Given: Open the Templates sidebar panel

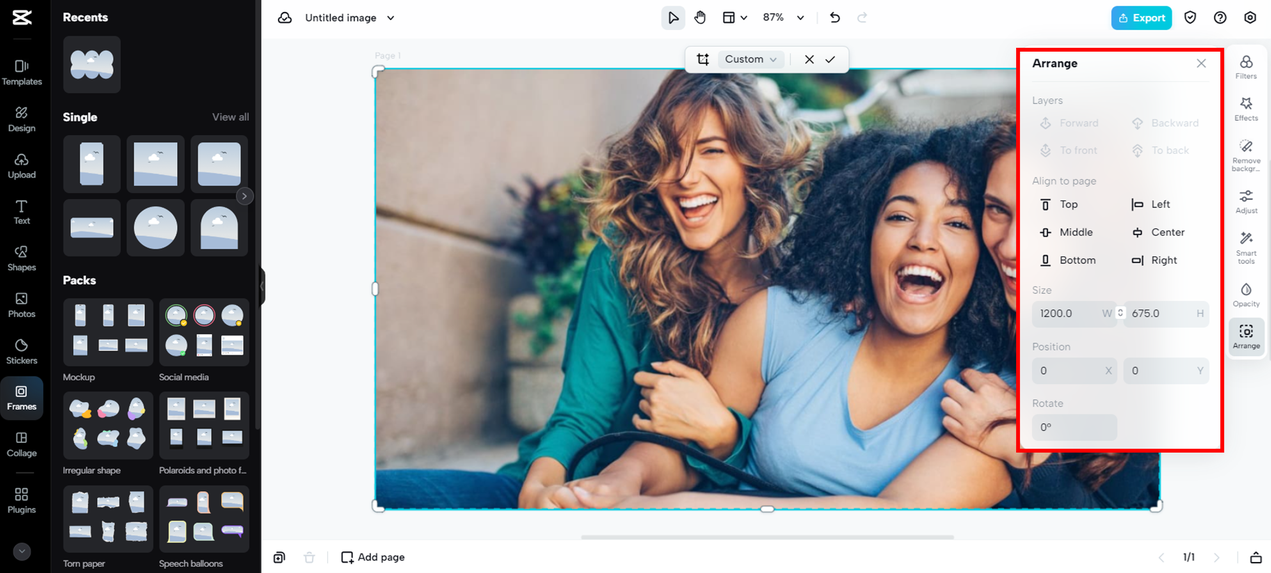Looking at the screenshot, I should 22,72.
